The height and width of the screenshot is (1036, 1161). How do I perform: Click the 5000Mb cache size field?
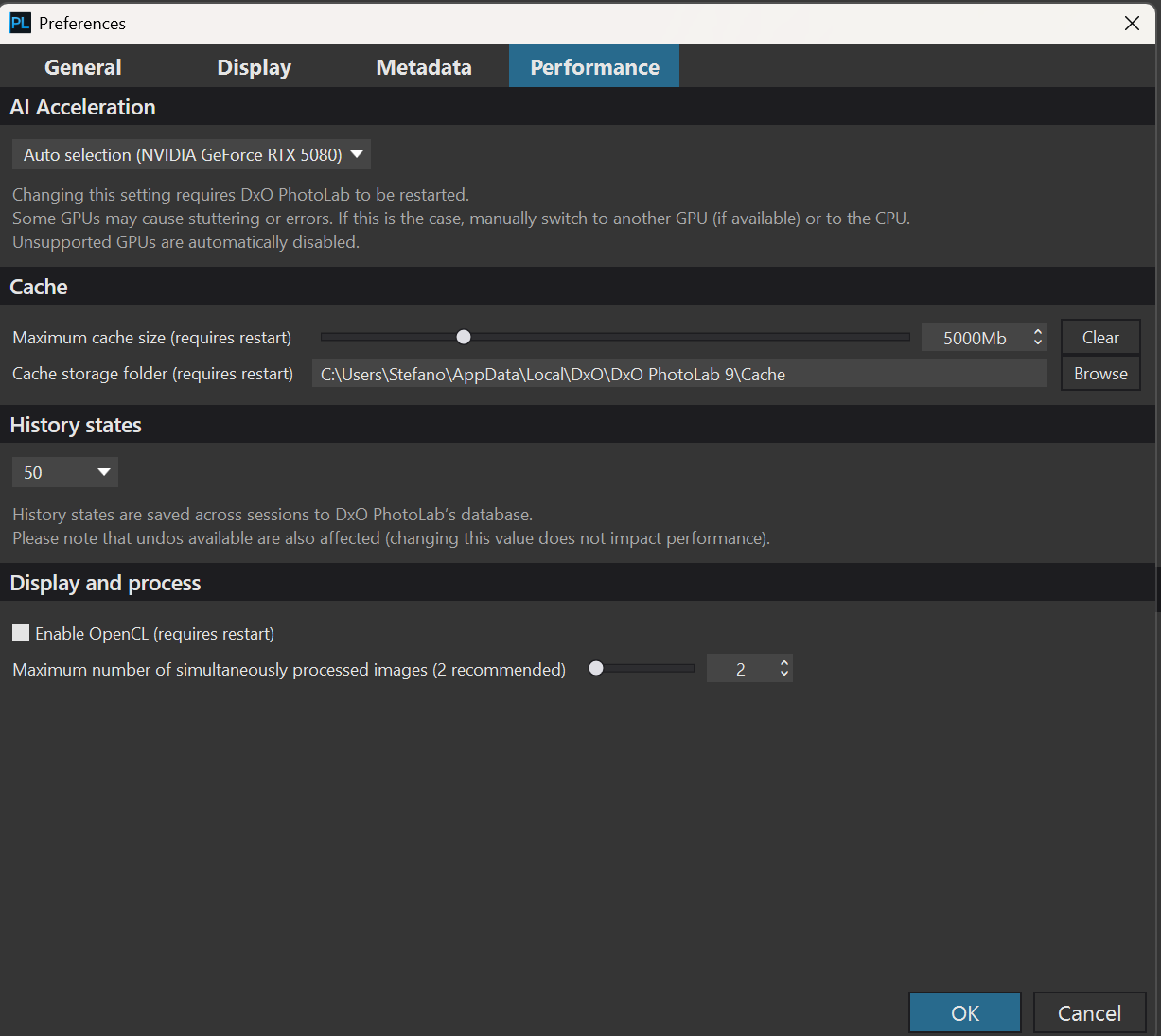point(975,338)
